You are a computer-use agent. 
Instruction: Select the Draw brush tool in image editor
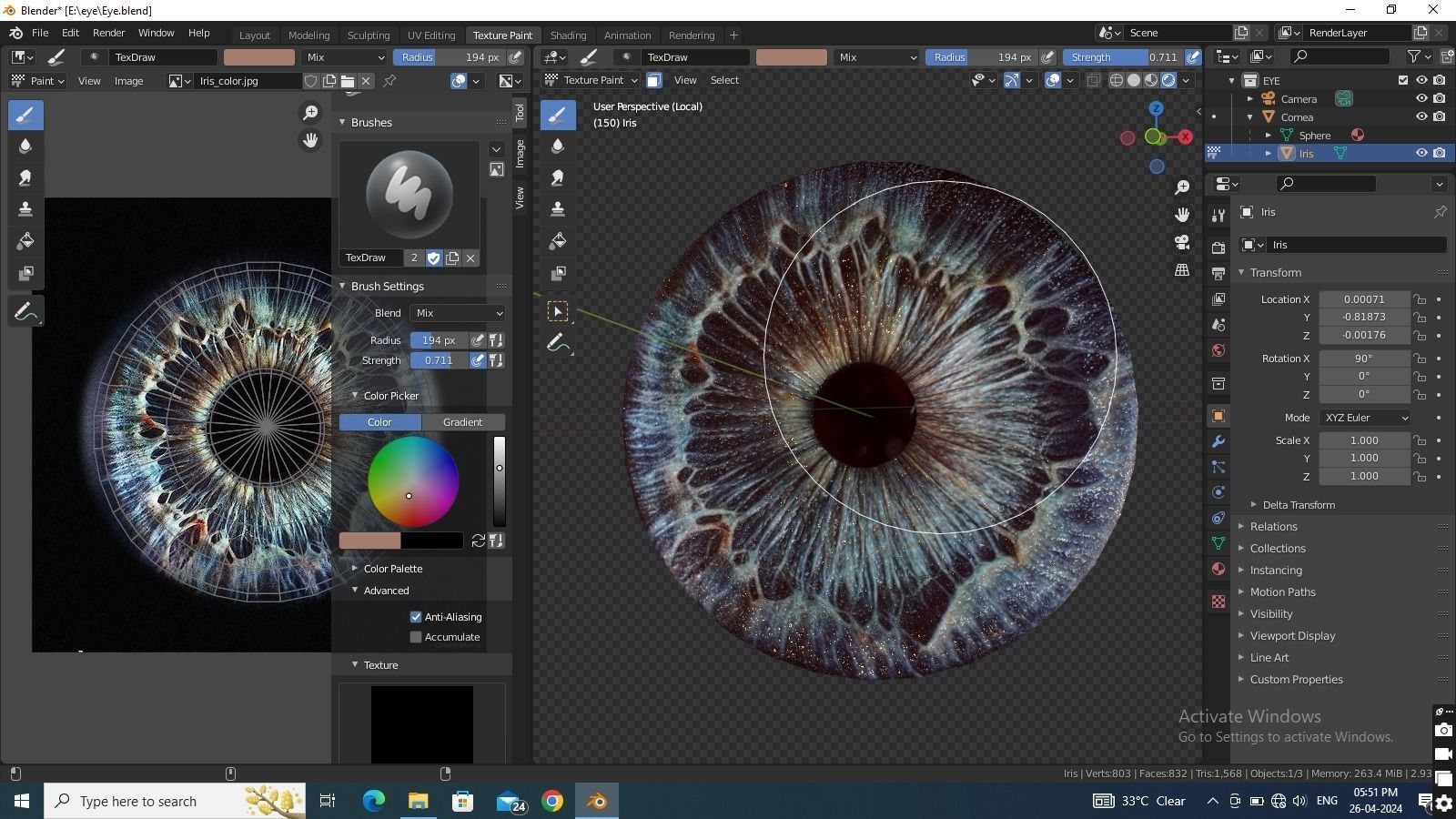click(x=25, y=115)
